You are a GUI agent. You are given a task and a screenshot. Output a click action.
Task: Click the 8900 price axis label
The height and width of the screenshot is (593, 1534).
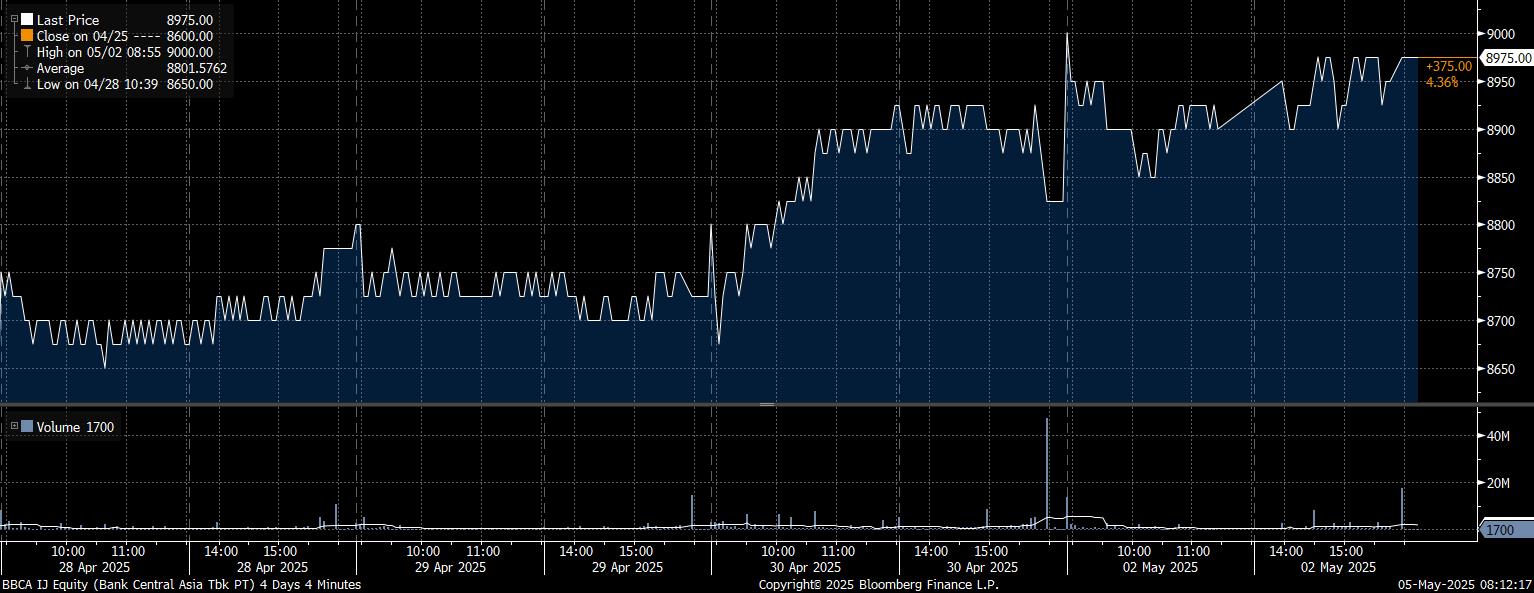pyautogui.click(x=1502, y=130)
